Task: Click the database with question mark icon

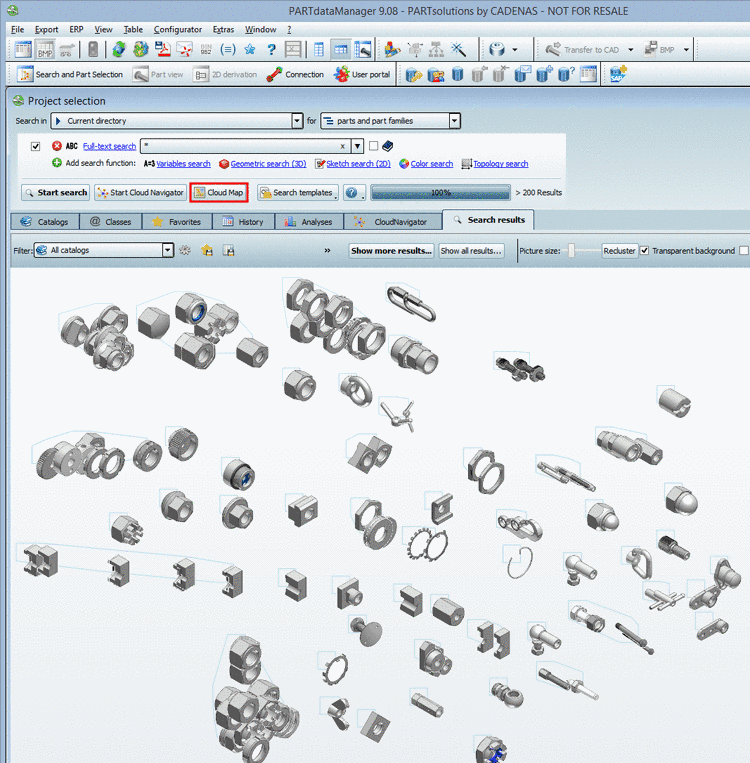Action: [x=566, y=74]
